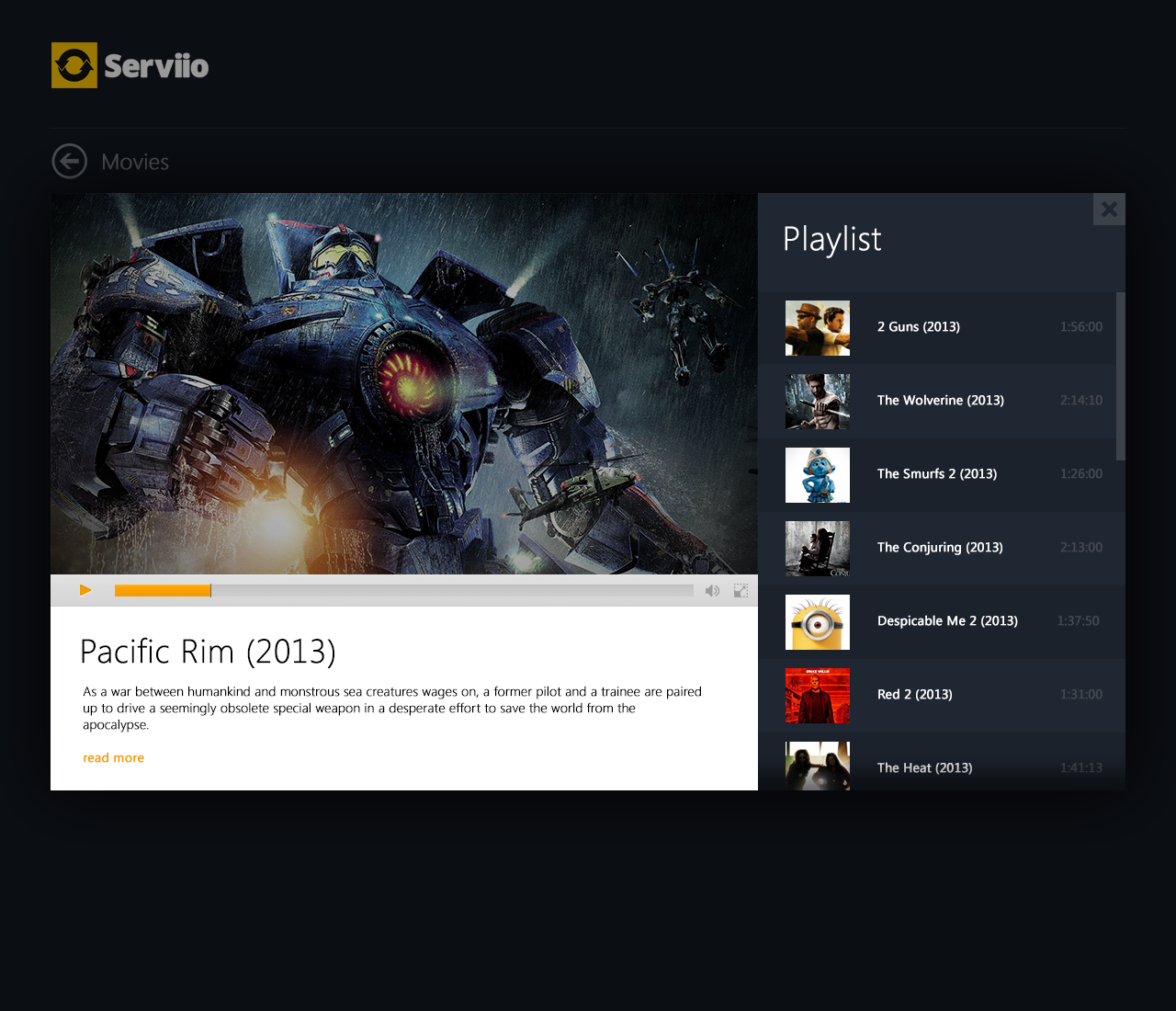Click the back arrow beside Movies
The width and height of the screenshot is (1176, 1011).
(x=70, y=162)
